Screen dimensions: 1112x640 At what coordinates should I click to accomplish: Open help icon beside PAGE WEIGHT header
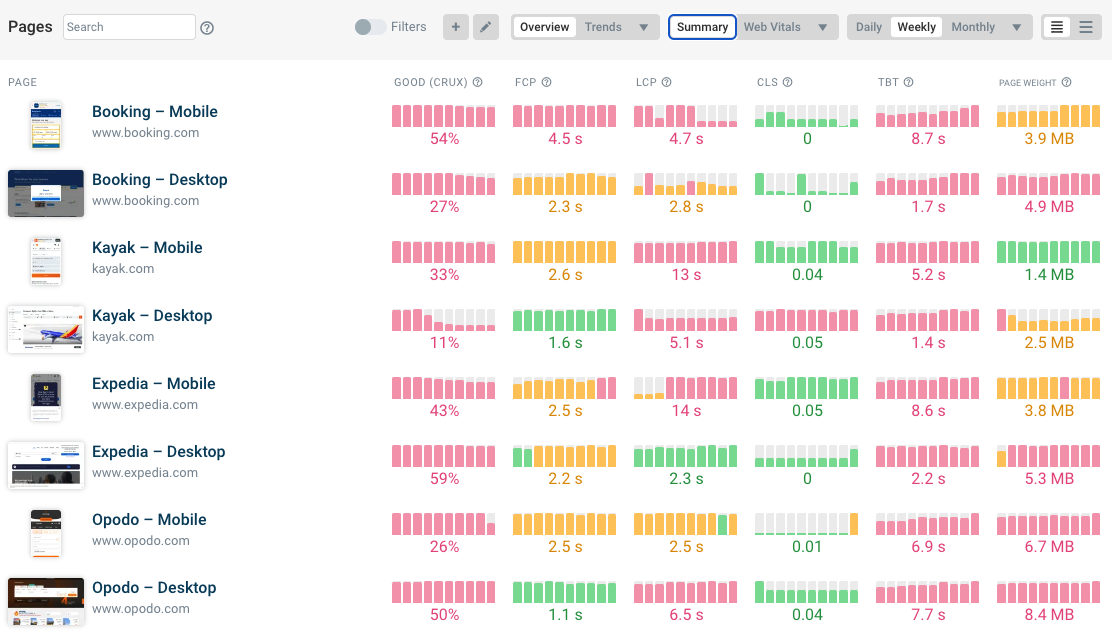[x=1067, y=82]
